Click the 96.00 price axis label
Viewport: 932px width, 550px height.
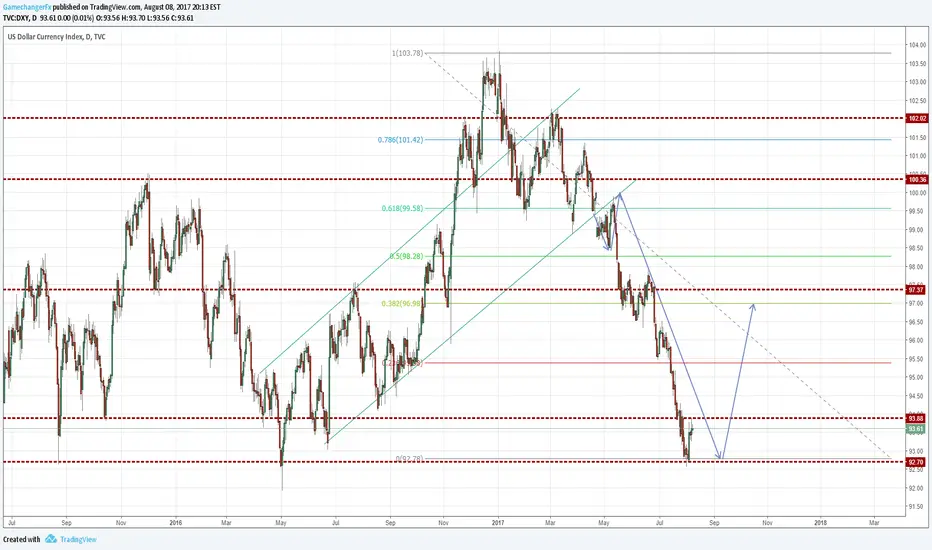915,340
